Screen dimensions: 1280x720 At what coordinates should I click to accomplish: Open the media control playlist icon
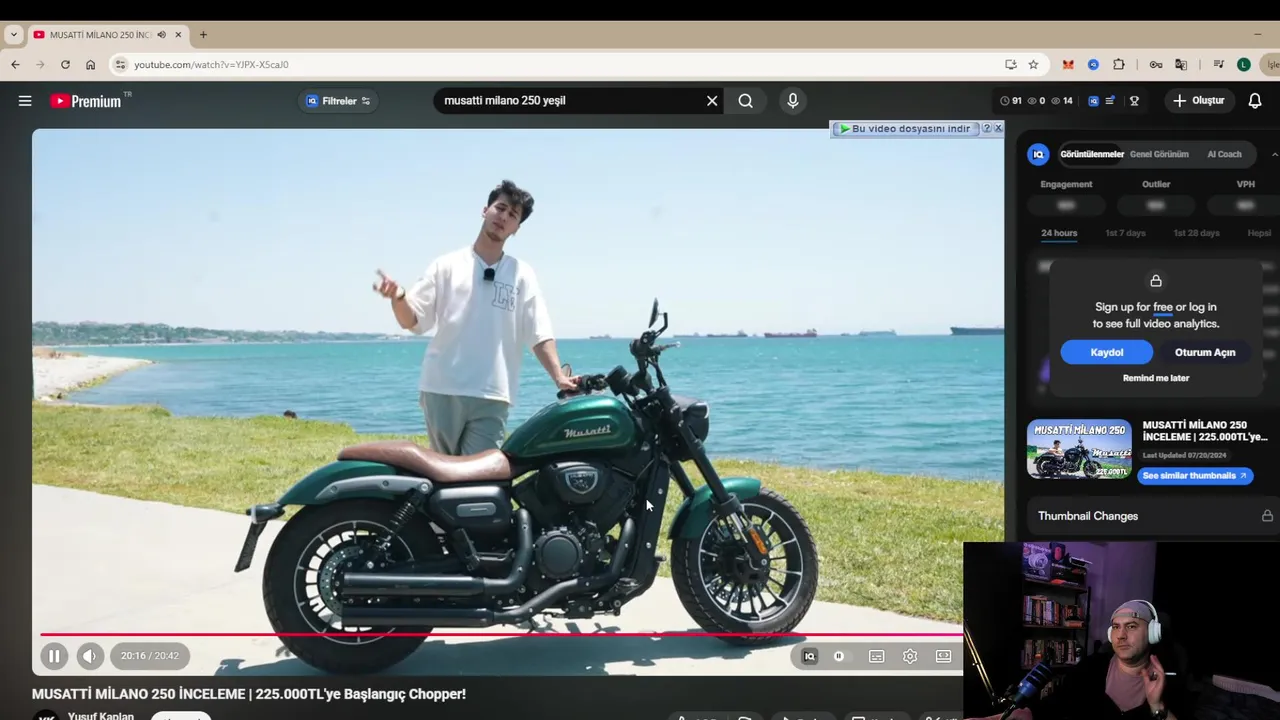click(1218, 65)
